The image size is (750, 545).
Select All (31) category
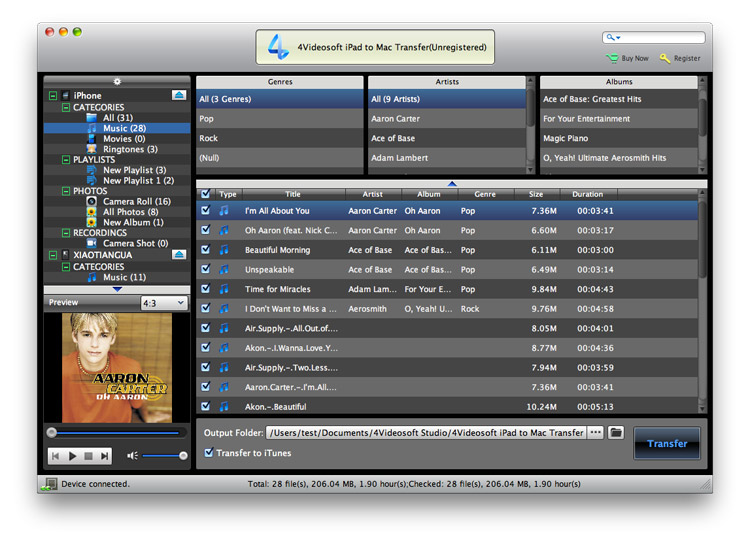click(118, 118)
